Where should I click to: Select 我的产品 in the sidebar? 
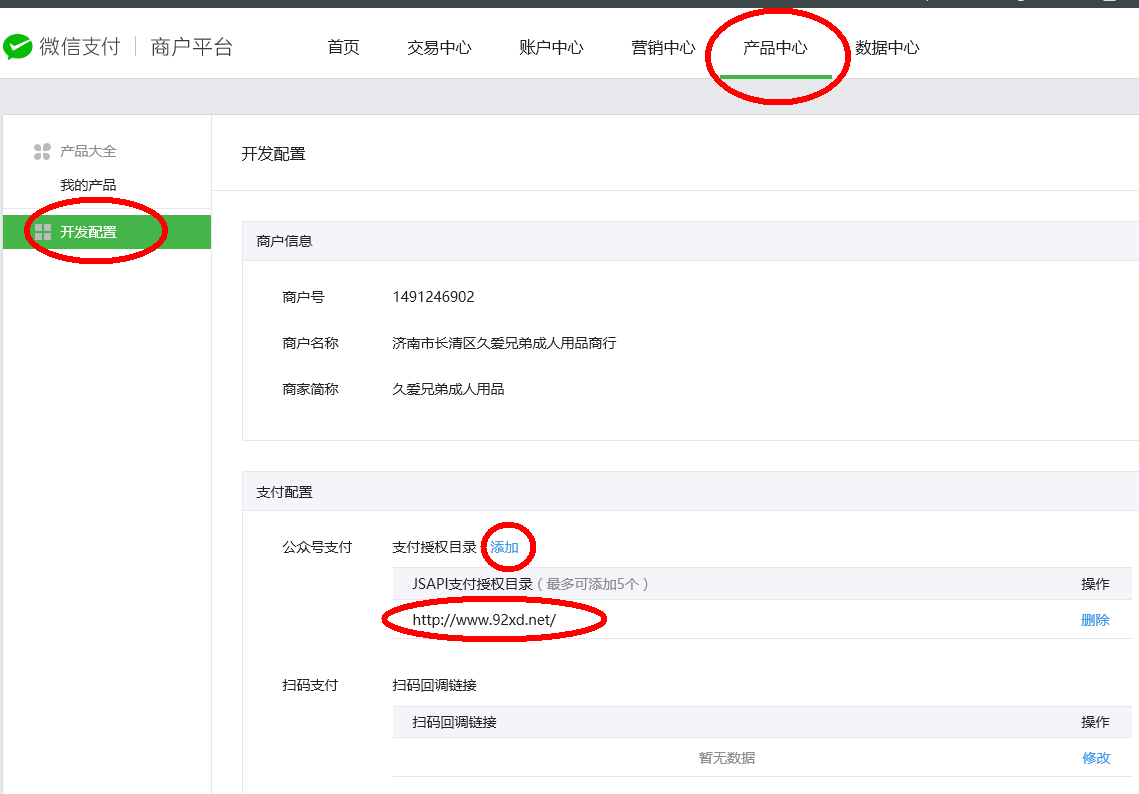pyautogui.click(x=88, y=185)
